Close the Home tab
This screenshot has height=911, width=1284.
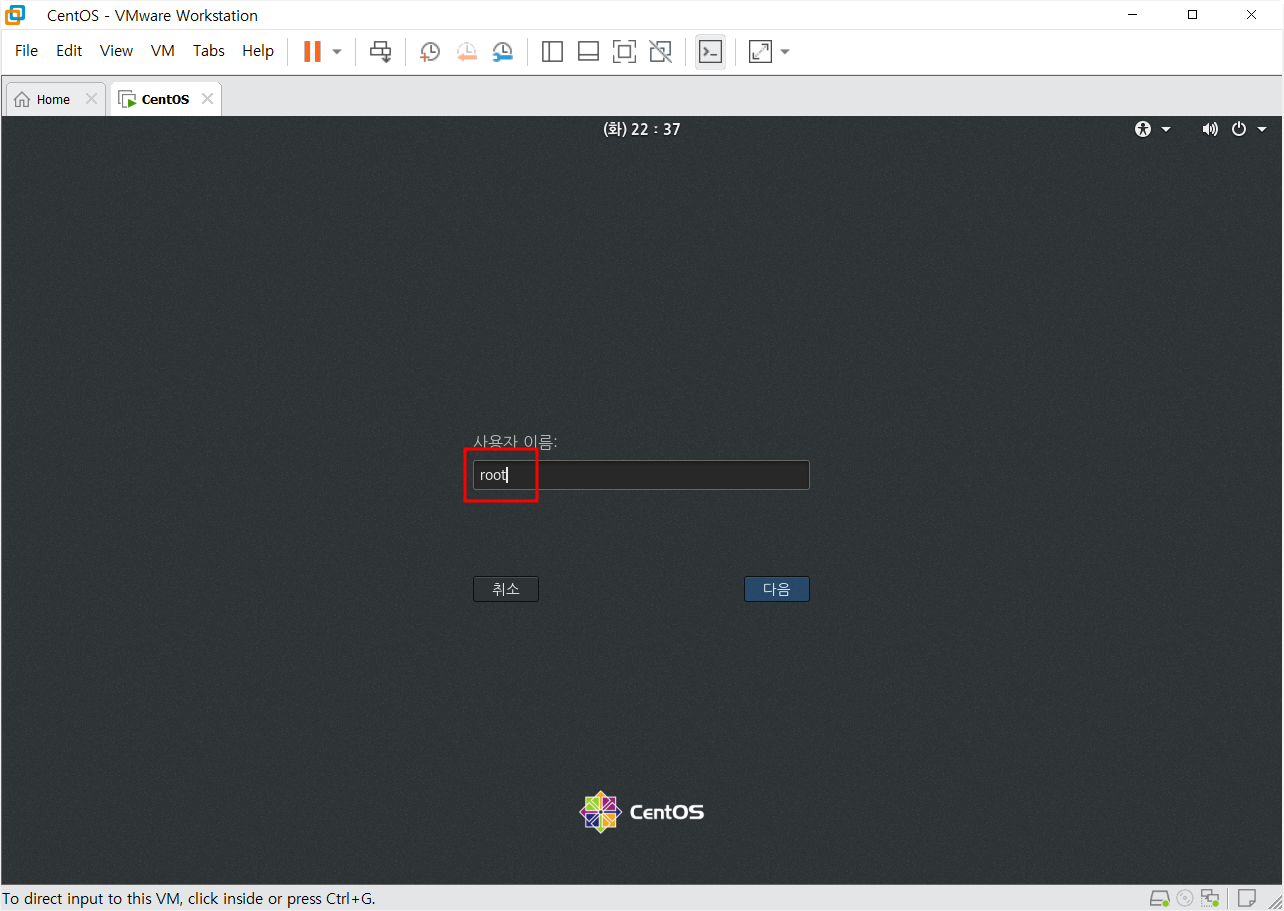coord(91,99)
